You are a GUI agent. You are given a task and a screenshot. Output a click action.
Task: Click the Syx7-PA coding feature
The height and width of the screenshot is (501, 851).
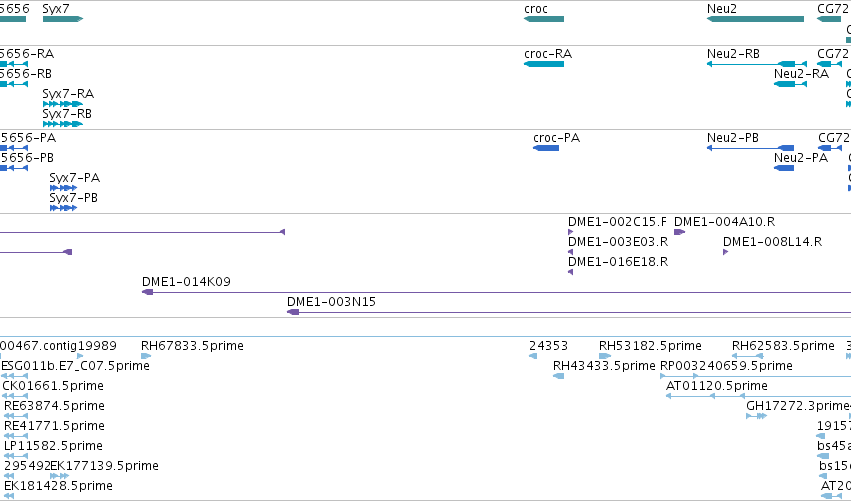click(63, 188)
